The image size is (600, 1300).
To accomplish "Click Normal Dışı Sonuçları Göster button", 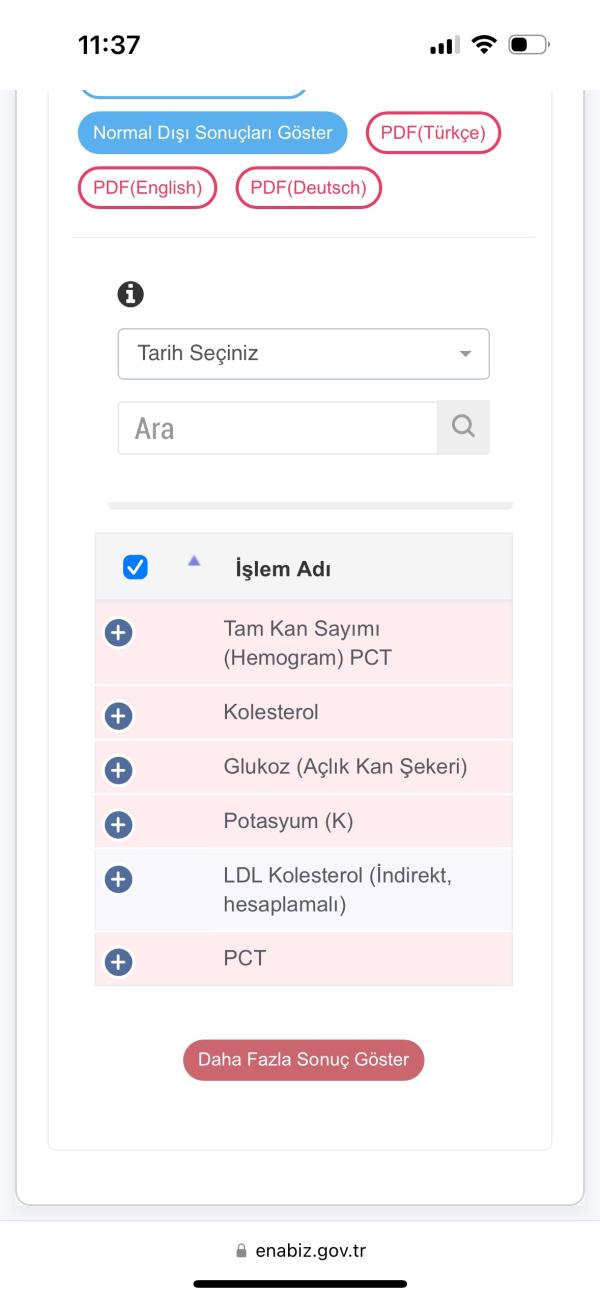I will pos(212,133).
